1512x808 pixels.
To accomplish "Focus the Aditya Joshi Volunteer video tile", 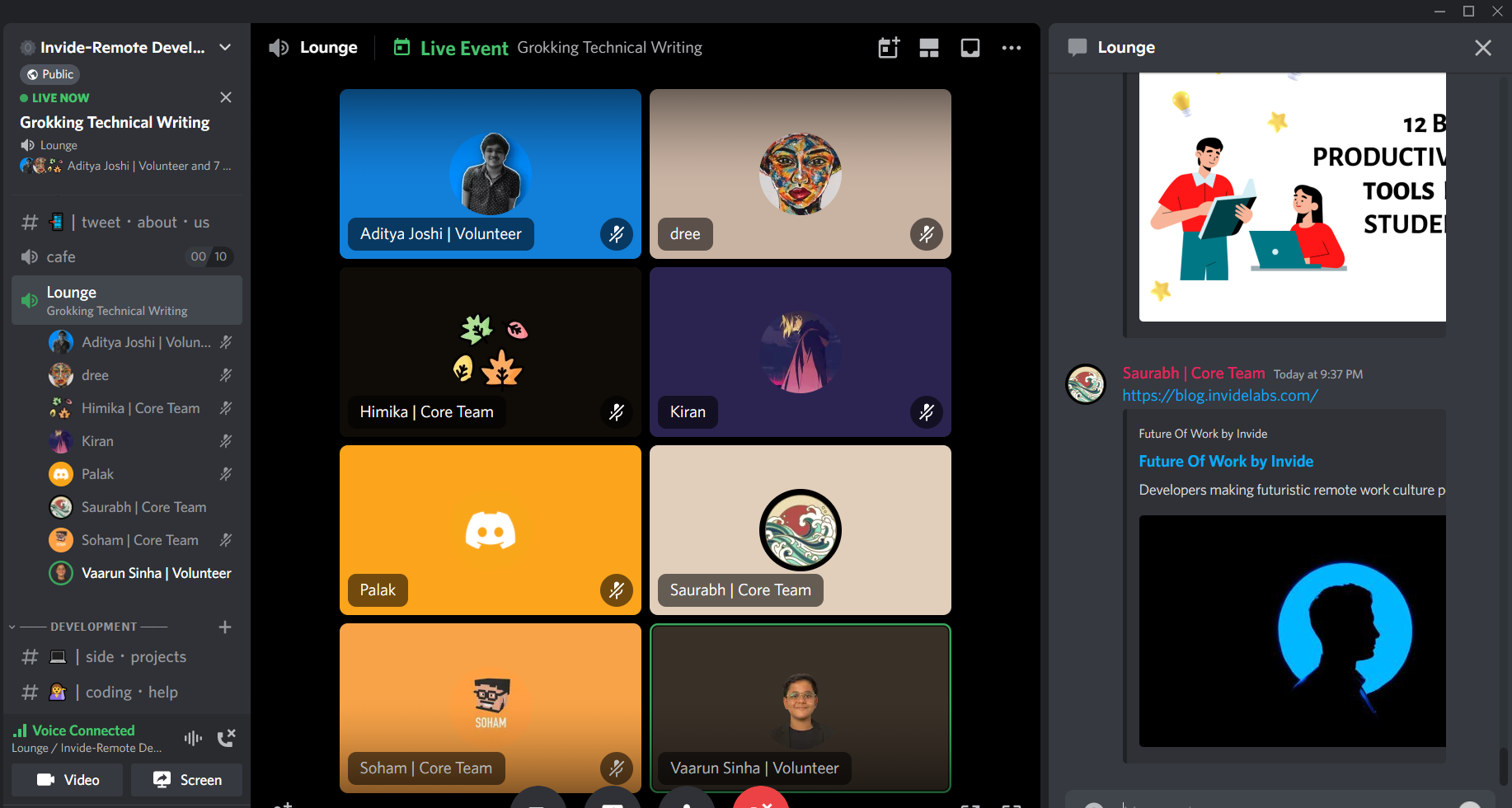I will point(491,174).
